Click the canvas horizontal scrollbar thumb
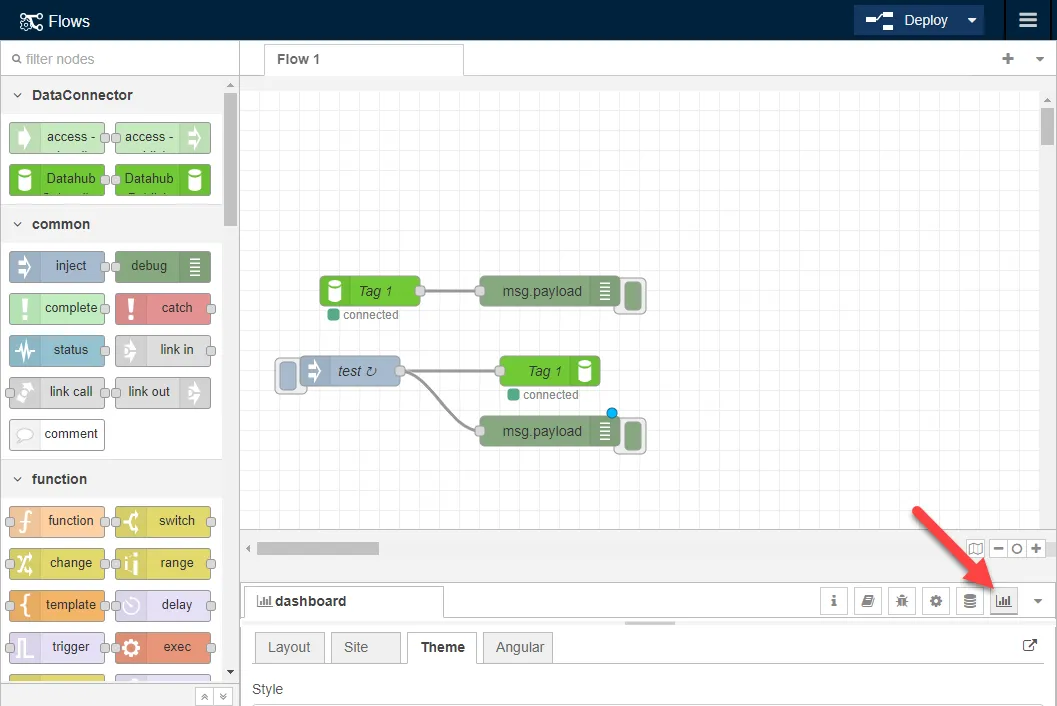Image resolution: width=1057 pixels, height=706 pixels. pyautogui.click(x=318, y=548)
